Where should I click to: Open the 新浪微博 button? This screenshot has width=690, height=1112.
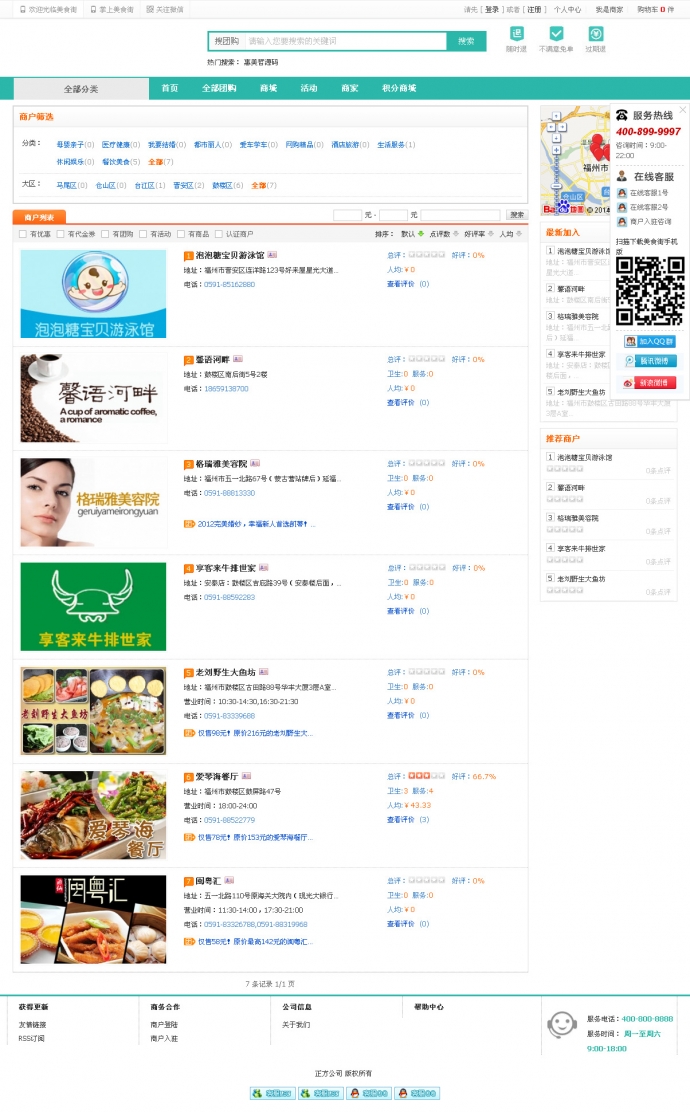point(650,382)
